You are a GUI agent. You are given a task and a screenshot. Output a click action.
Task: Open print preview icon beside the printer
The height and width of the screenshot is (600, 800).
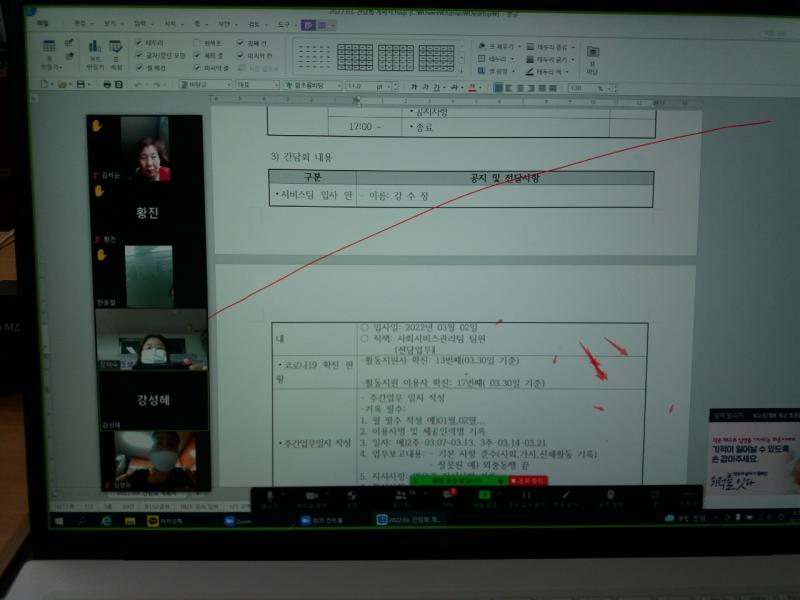click(x=119, y=84)
